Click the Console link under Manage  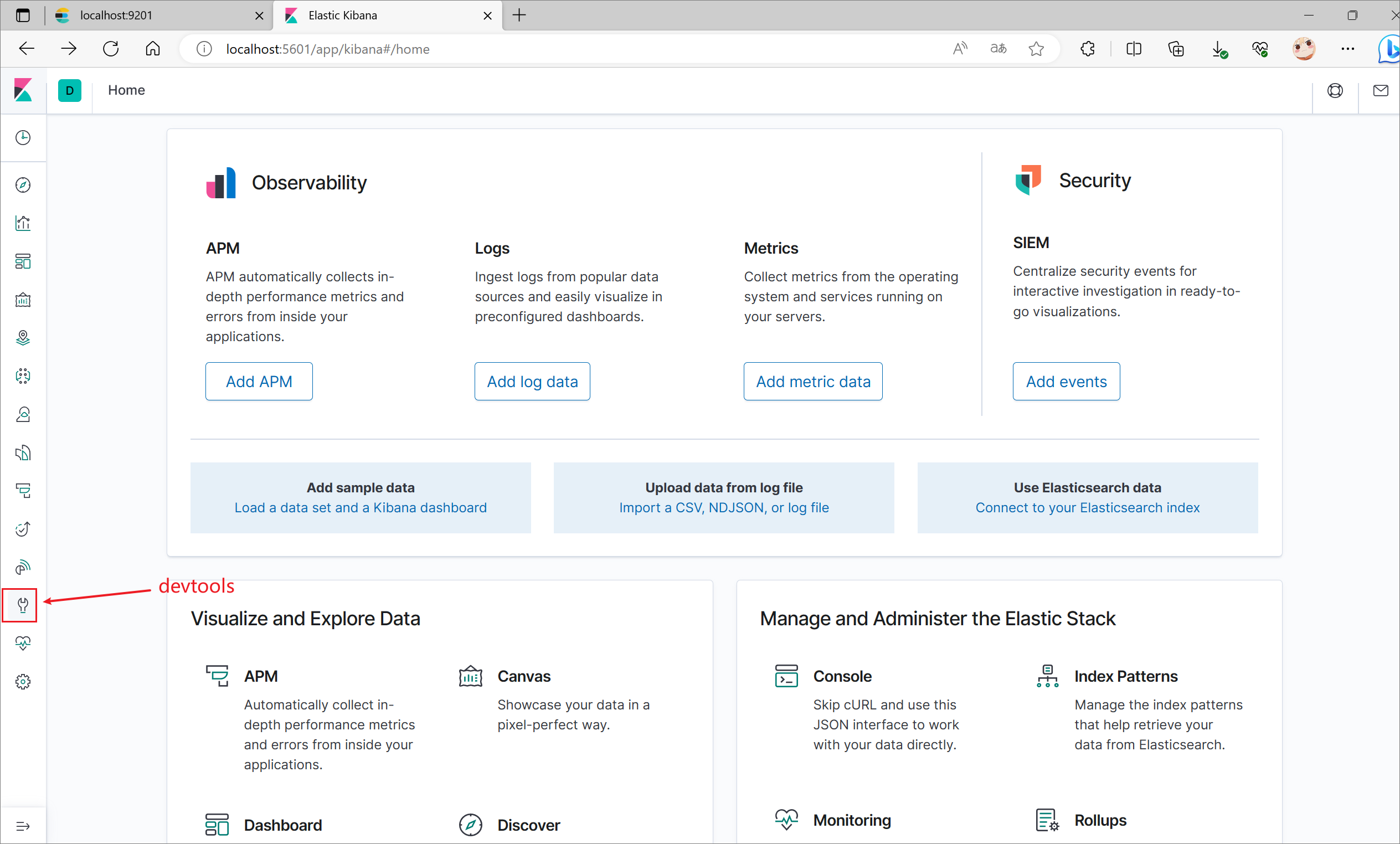pos(842,676)
